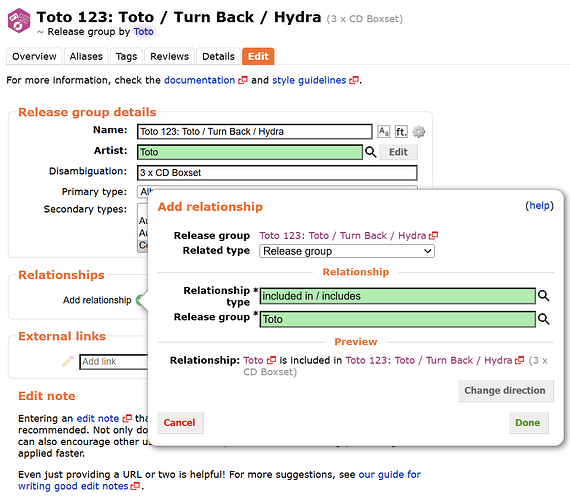570x500 pixels.
Task: Click Release group search magnifier in dialog
Action: click(543, 319)
